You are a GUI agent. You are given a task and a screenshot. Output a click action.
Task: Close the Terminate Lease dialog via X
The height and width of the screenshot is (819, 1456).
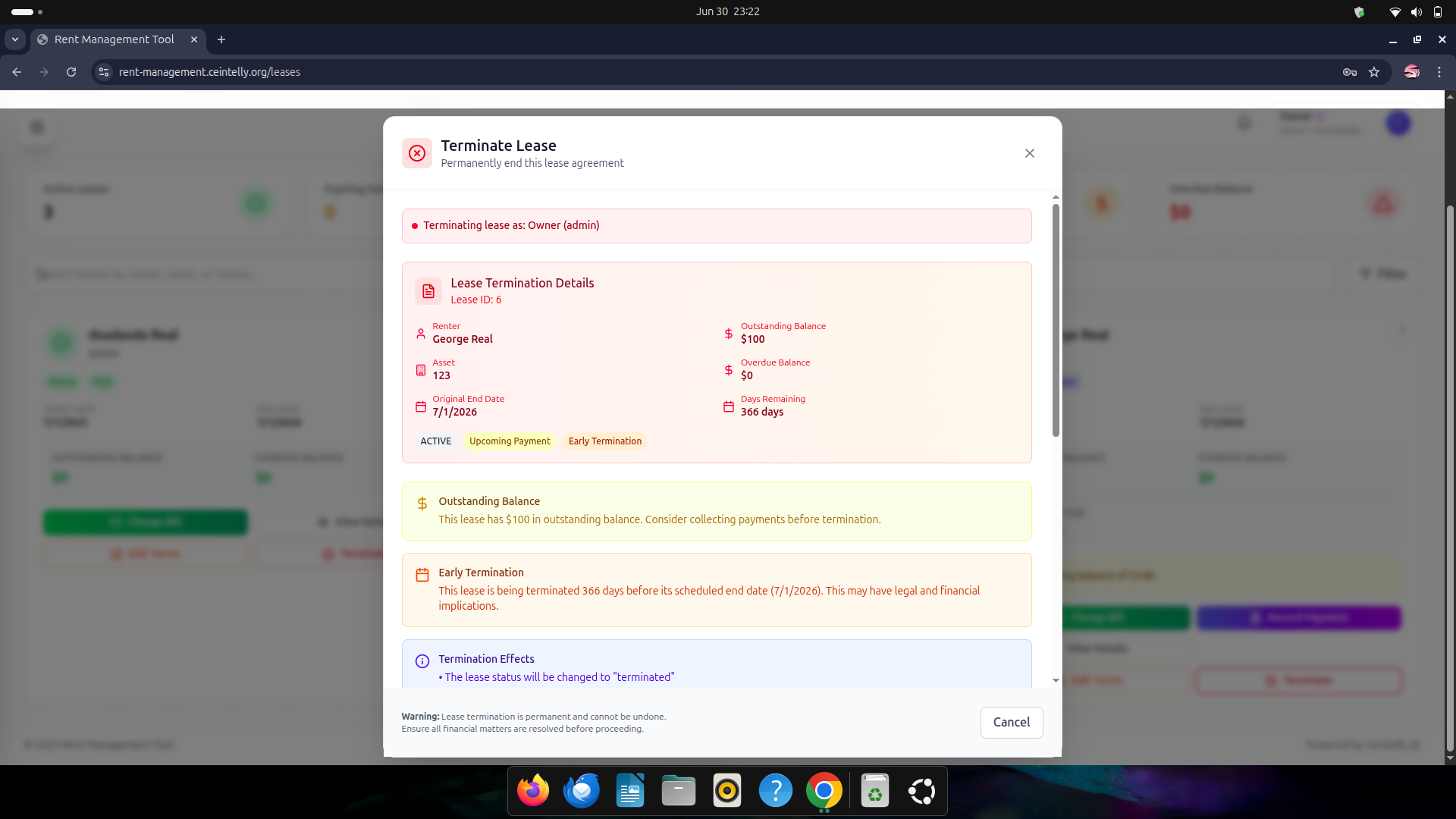click(1029, 153)
